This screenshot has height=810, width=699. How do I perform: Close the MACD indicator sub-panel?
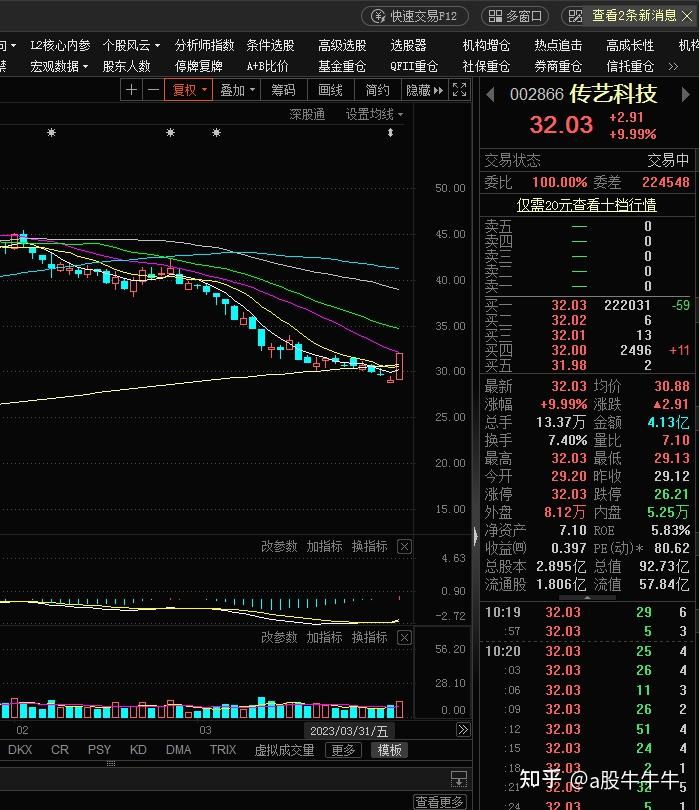tap(404, 546)
